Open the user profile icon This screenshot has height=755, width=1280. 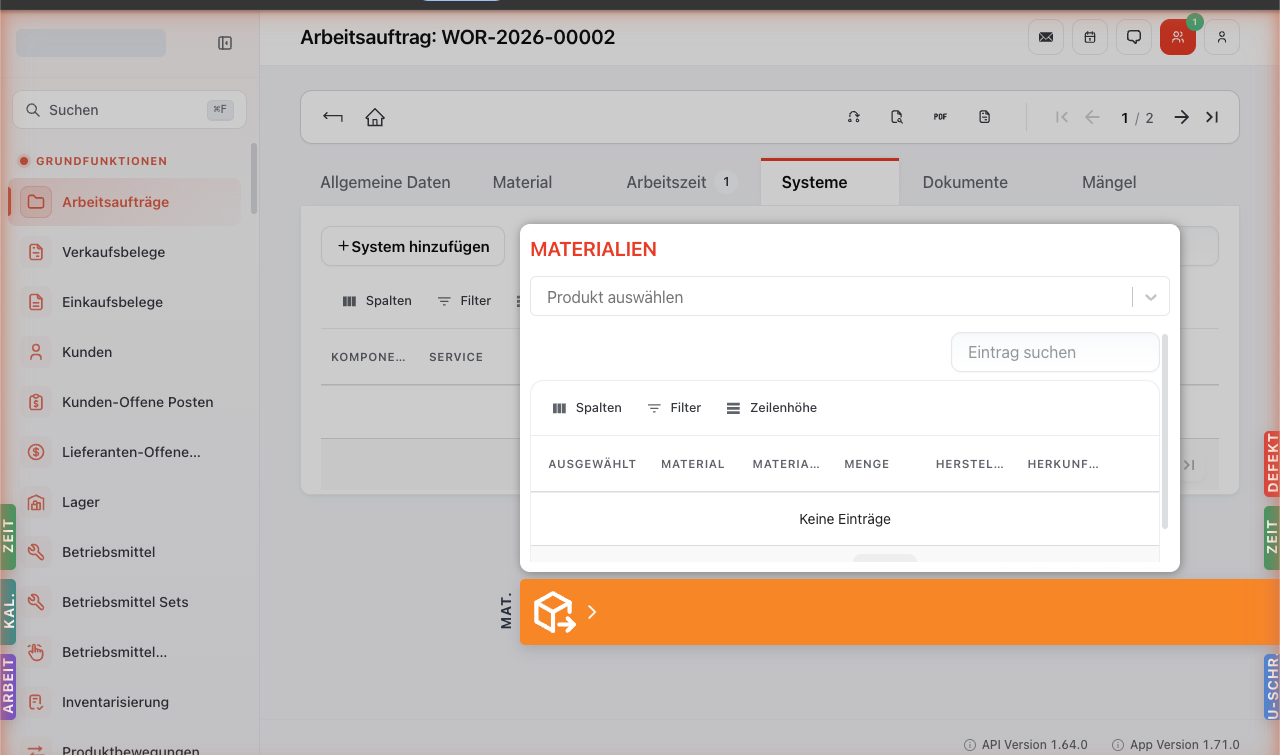click(x=1222, y=37)
